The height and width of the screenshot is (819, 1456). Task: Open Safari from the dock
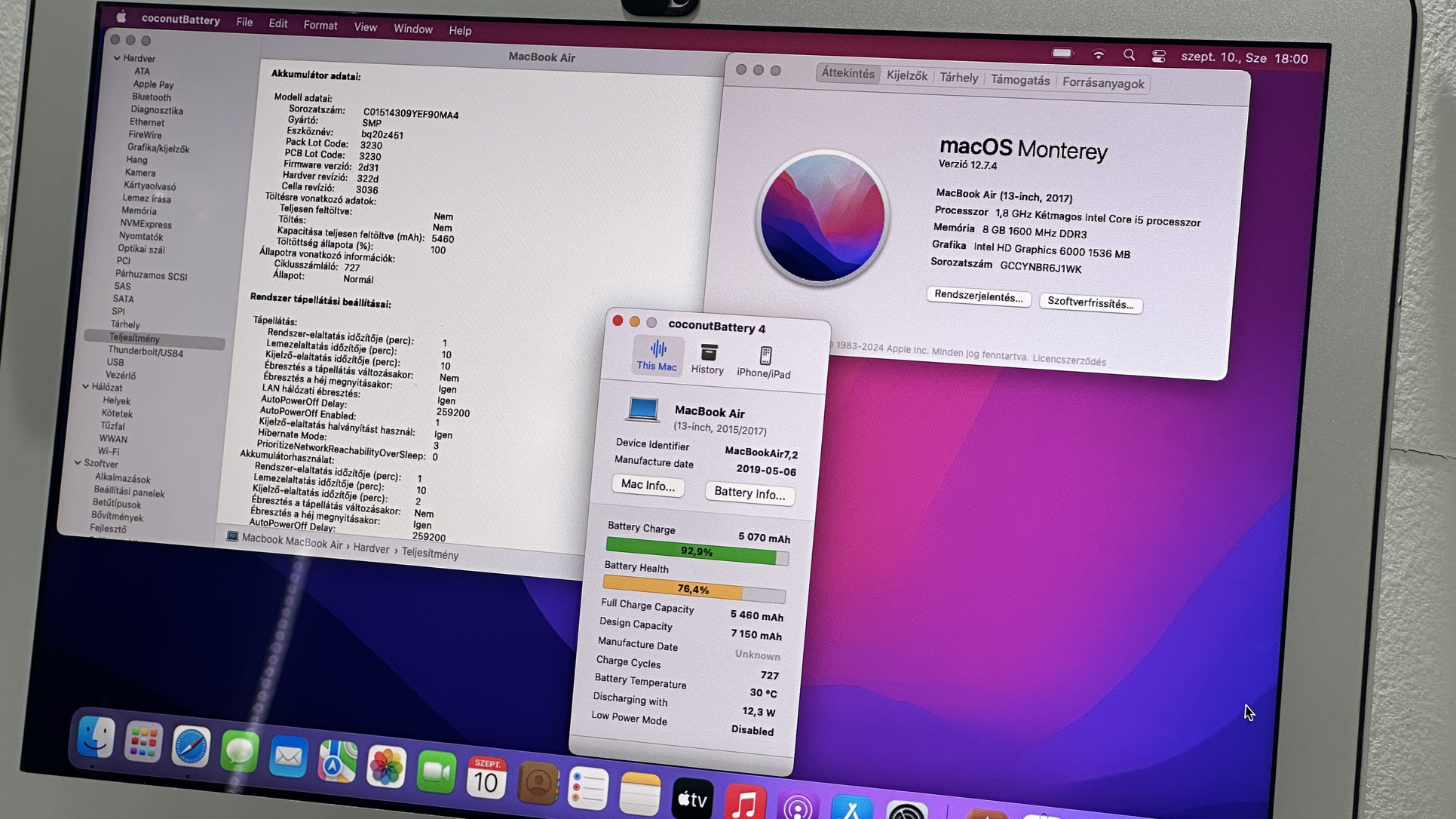click(191, 747)
